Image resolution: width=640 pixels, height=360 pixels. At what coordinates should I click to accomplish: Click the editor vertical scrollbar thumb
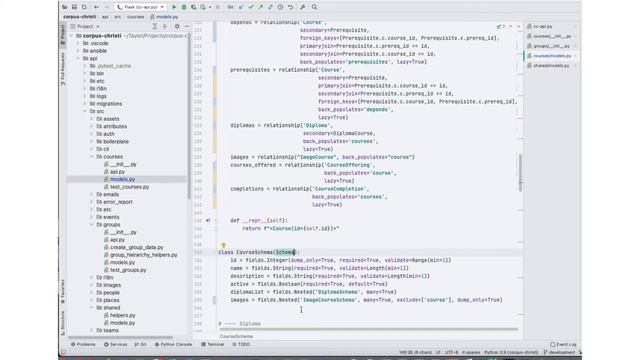click(x=520, y=173)
